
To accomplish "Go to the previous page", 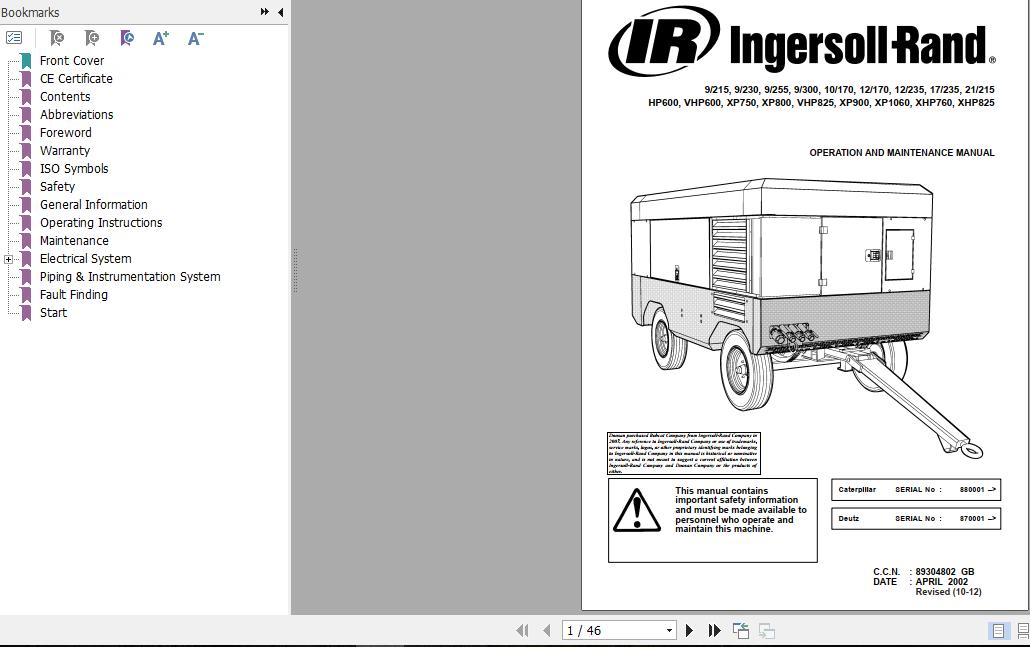I will (x=547, y=631).
